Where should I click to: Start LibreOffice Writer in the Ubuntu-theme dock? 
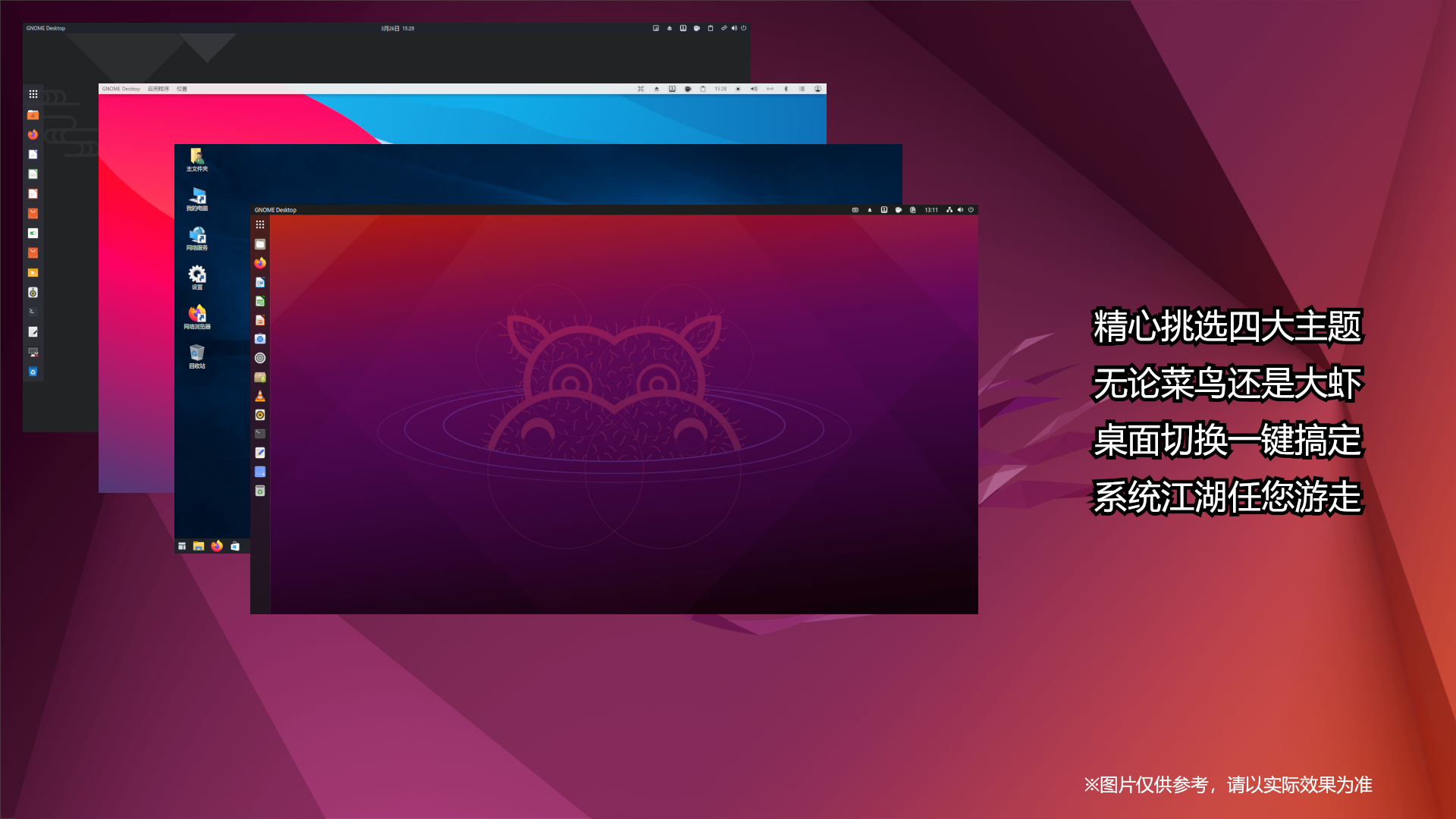coord(260,282)
